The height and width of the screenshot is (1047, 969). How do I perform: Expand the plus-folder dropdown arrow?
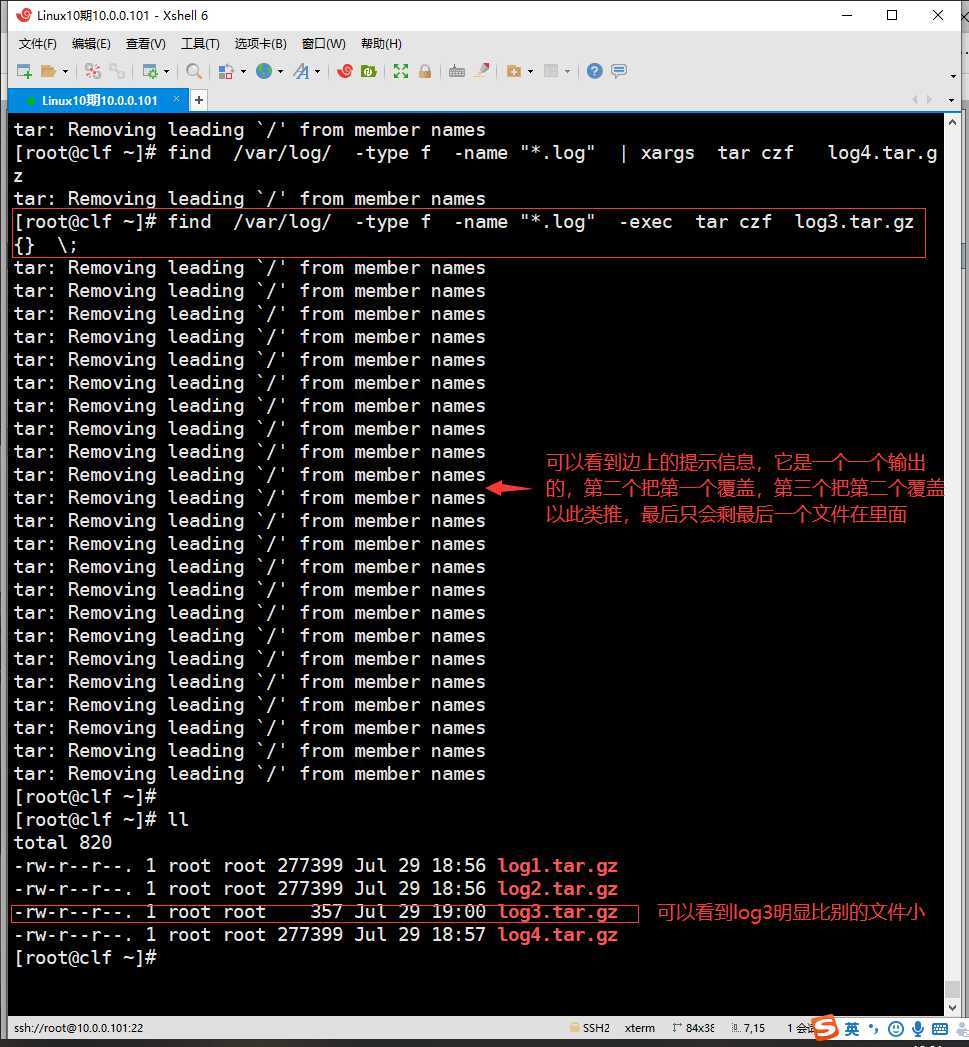click(530, 71)
